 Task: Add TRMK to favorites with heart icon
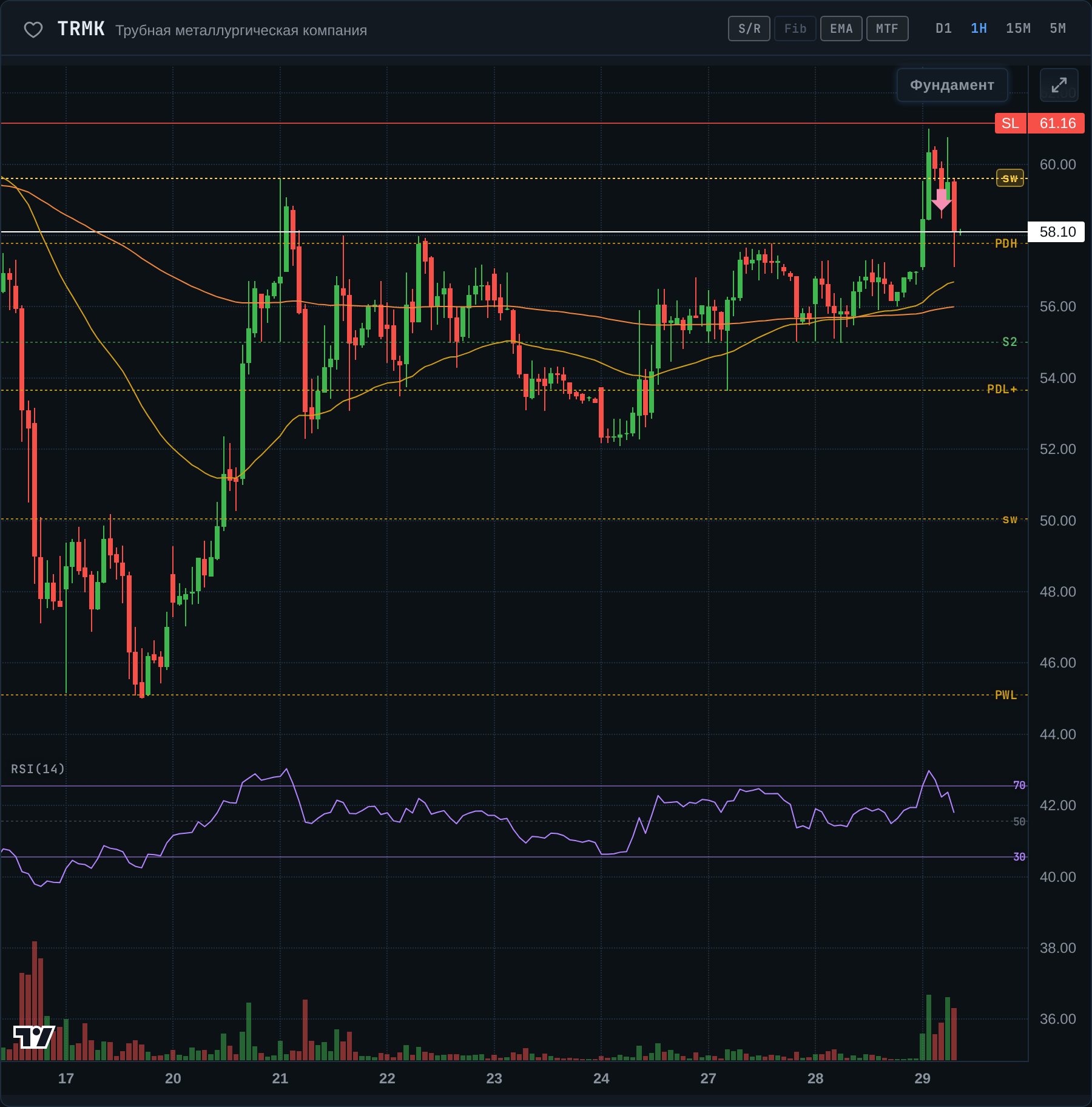(33, 29)
